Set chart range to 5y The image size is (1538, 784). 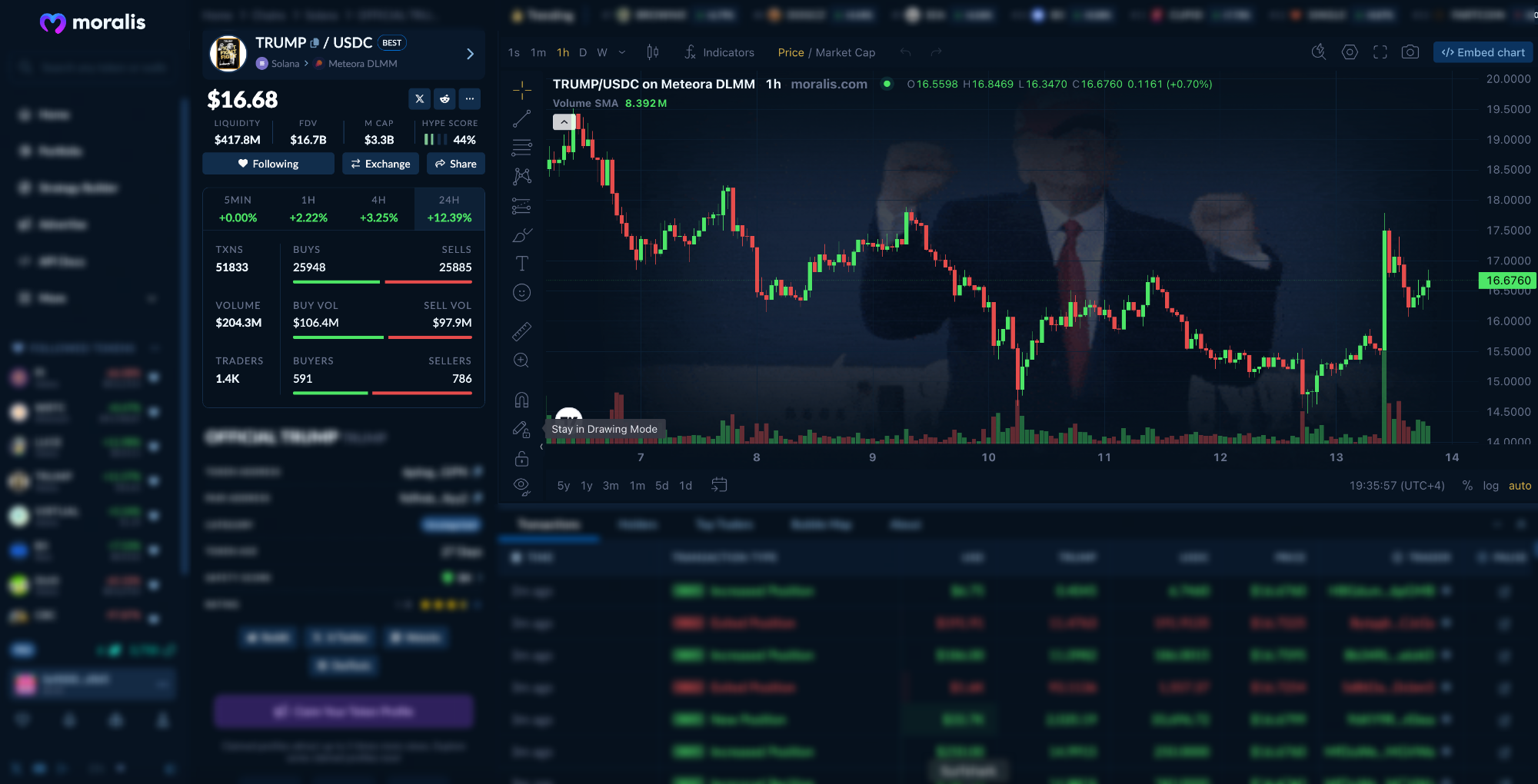(564, 486)
